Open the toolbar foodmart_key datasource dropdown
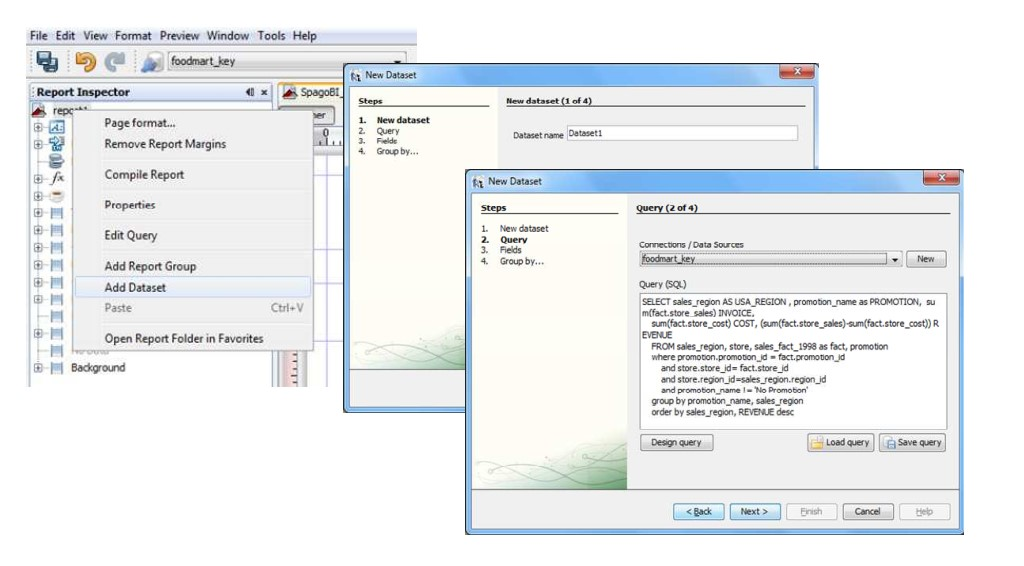Image resolution: width=1024 pixels, height=566 pixels. [396, 62]
